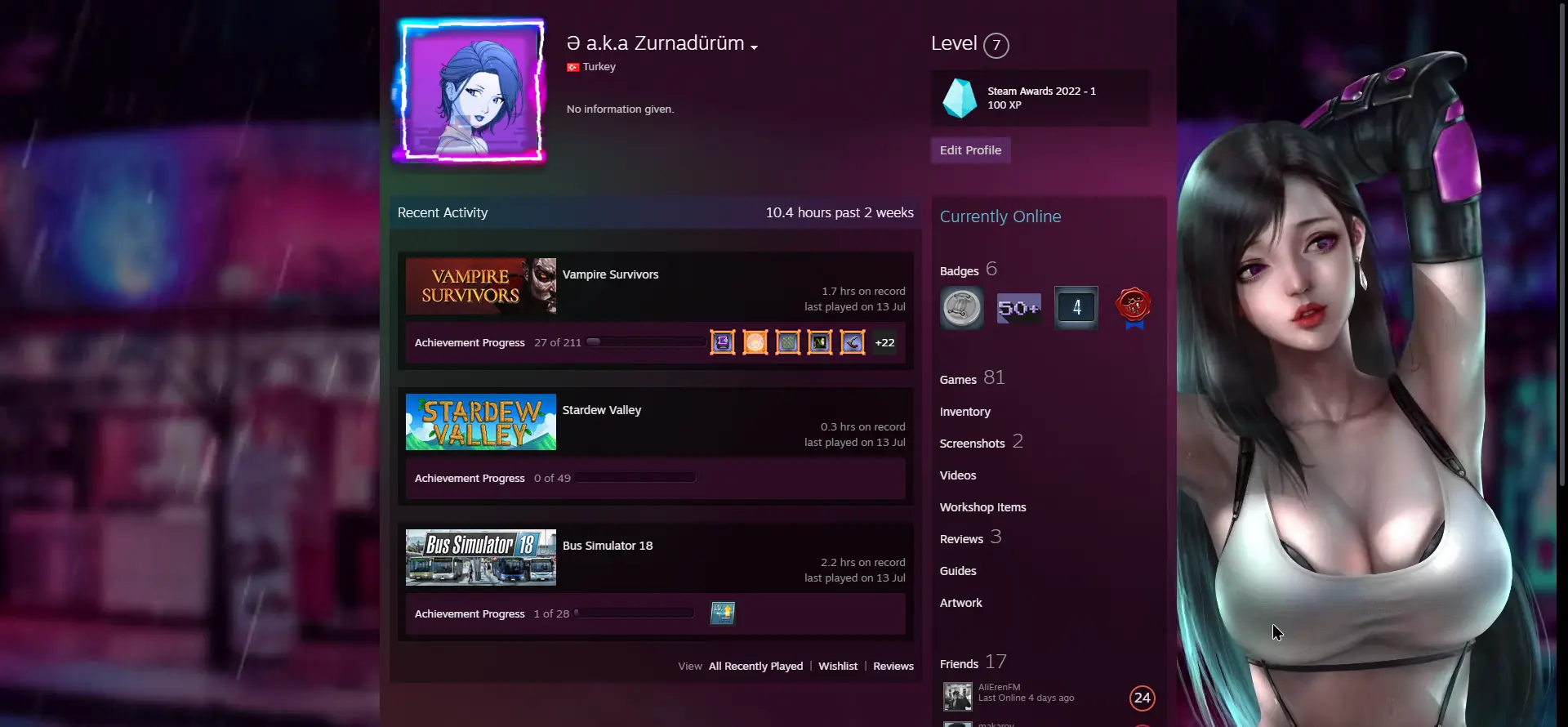Click the 50+ games badge icon

(x=1019, y=308)
